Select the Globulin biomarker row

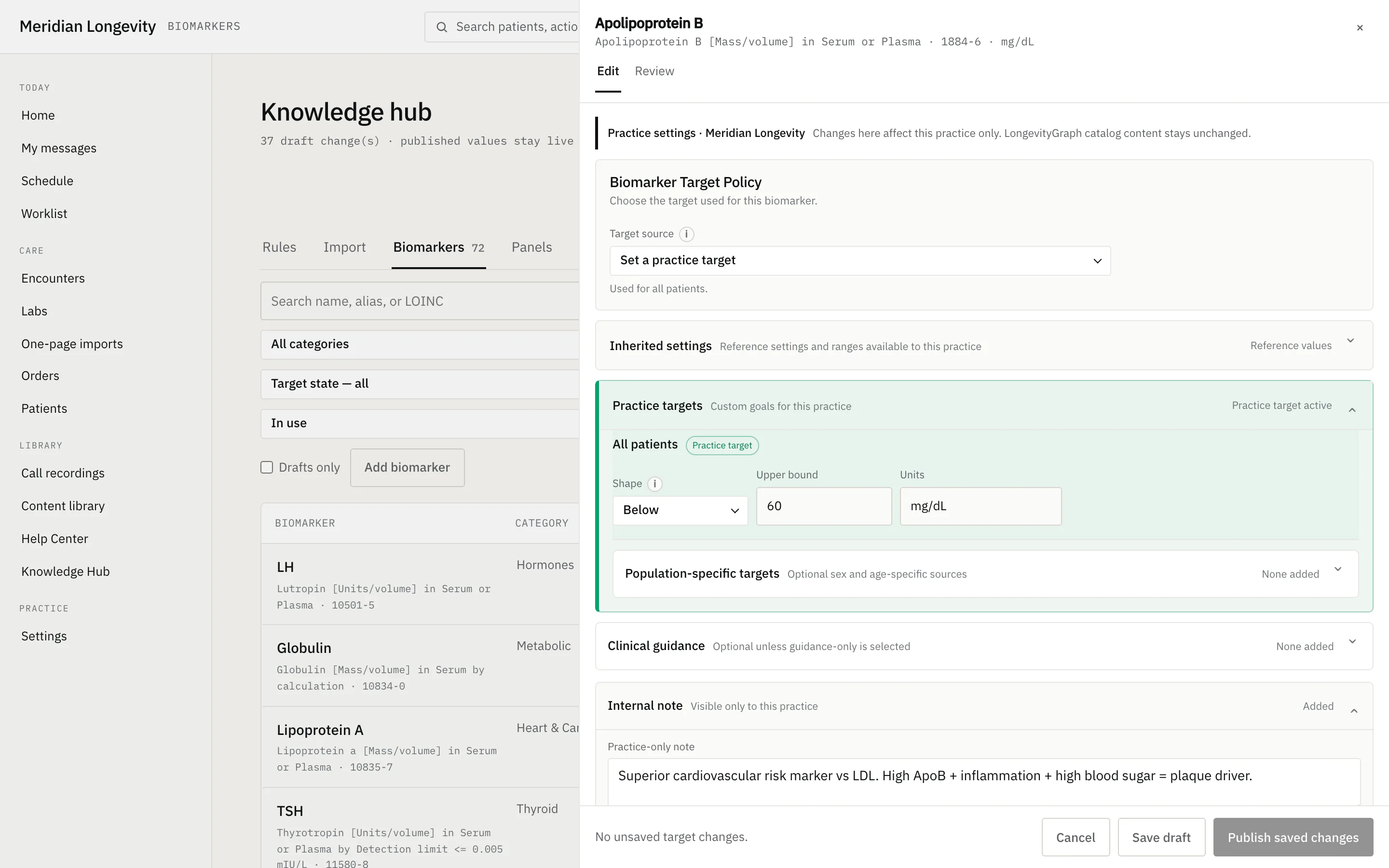(420, 666)
